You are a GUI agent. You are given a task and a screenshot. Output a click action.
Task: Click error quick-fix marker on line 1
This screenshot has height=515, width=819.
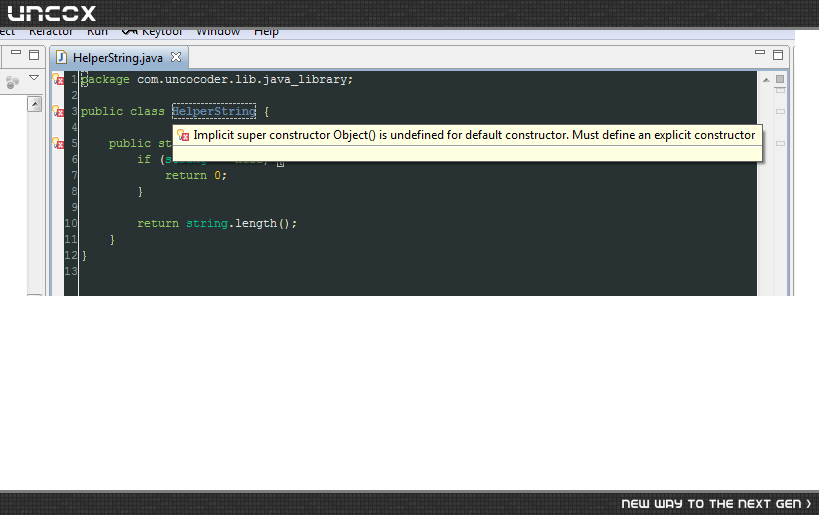point(58,79)
